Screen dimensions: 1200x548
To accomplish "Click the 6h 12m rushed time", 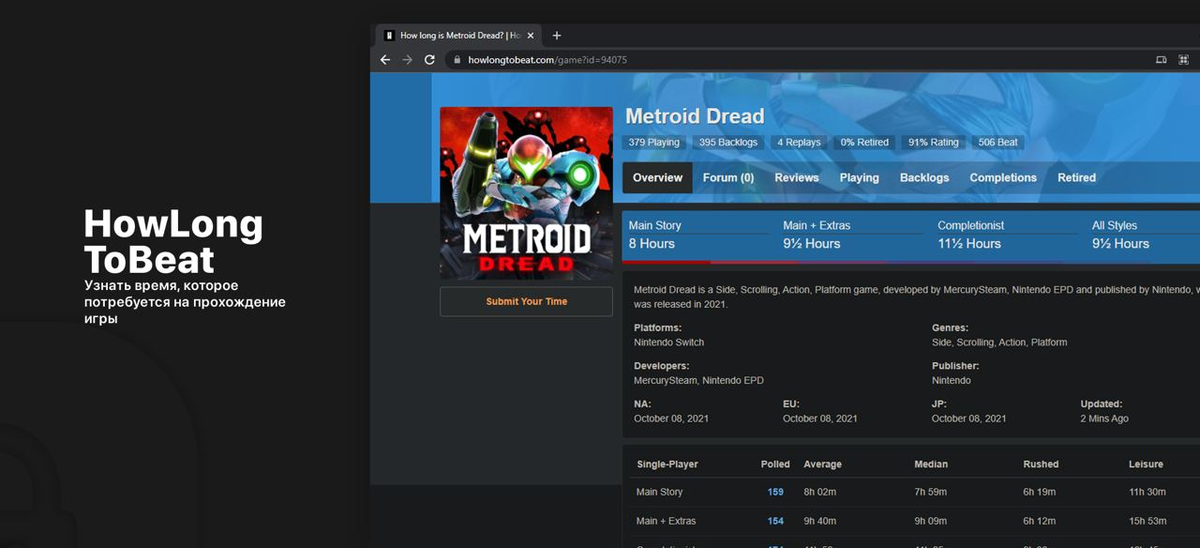I will tap(1041, 521).
